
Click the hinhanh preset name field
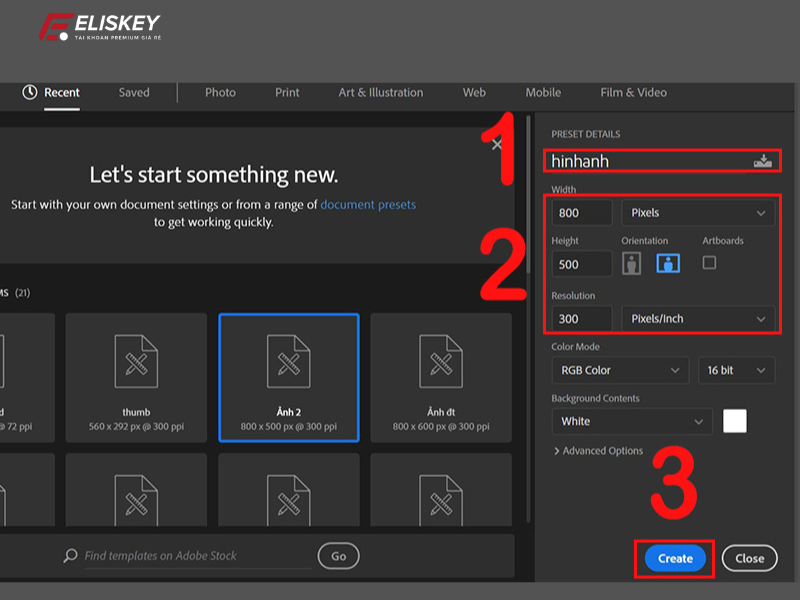(x=640, y=160)
